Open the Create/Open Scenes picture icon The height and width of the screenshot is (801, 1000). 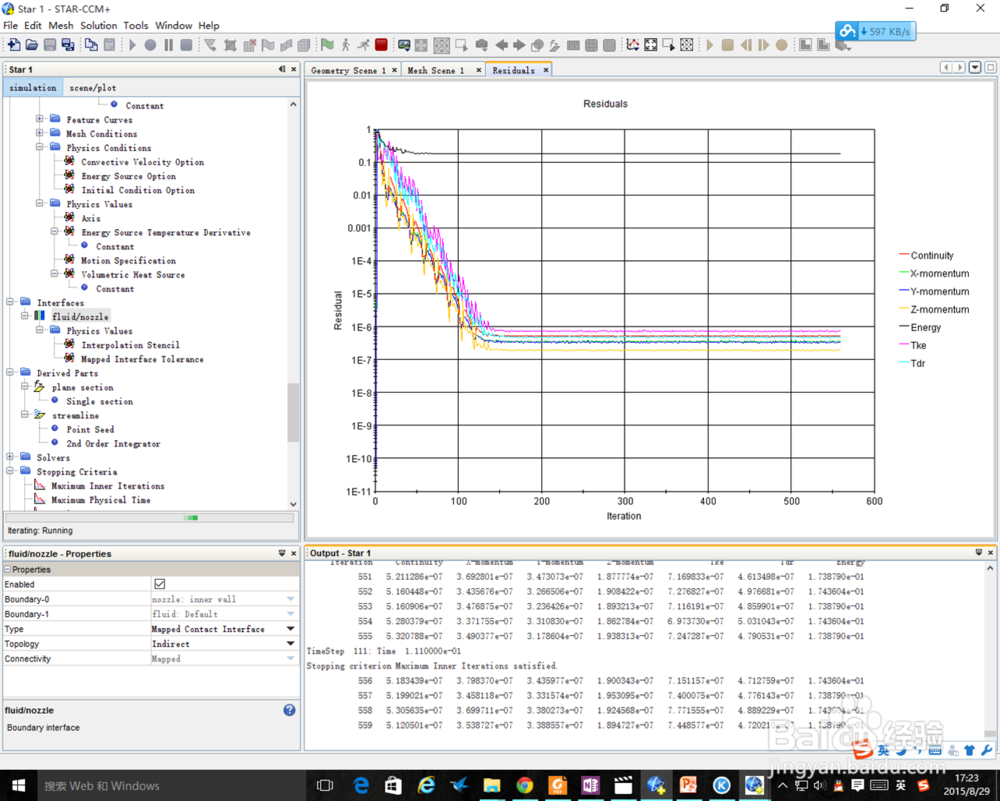[404, 45]
